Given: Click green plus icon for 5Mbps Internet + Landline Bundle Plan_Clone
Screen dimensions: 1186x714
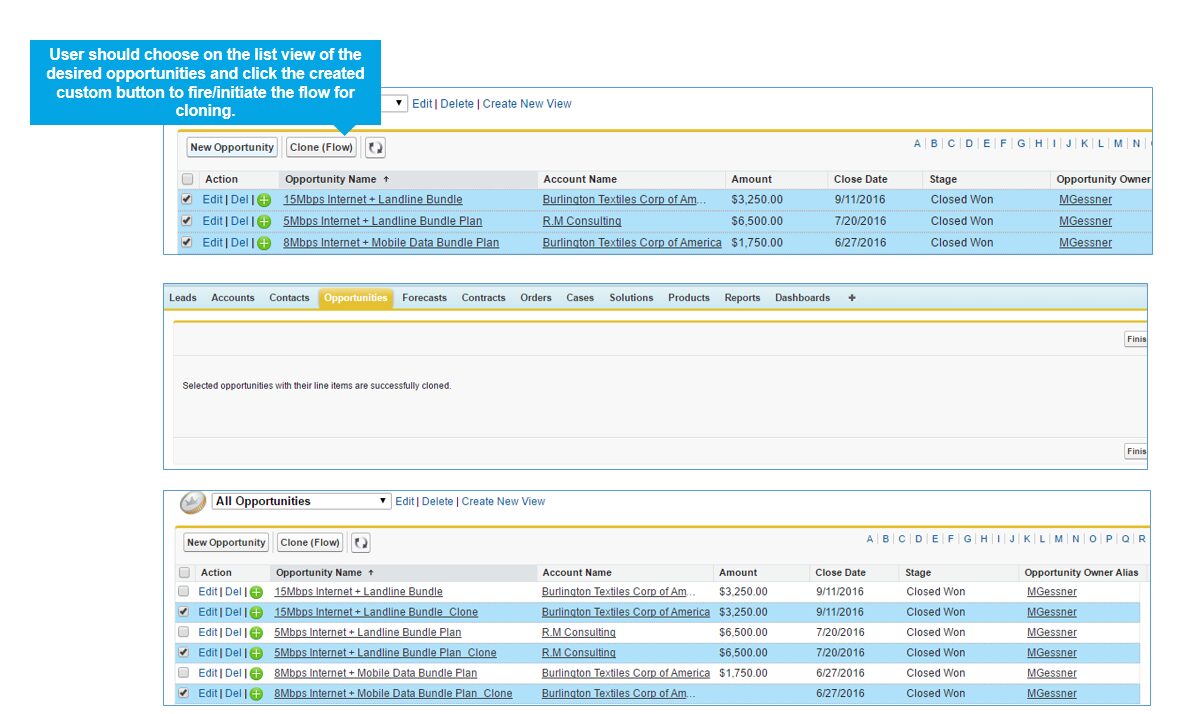Looking at the screenshot, I should (256, 653).
